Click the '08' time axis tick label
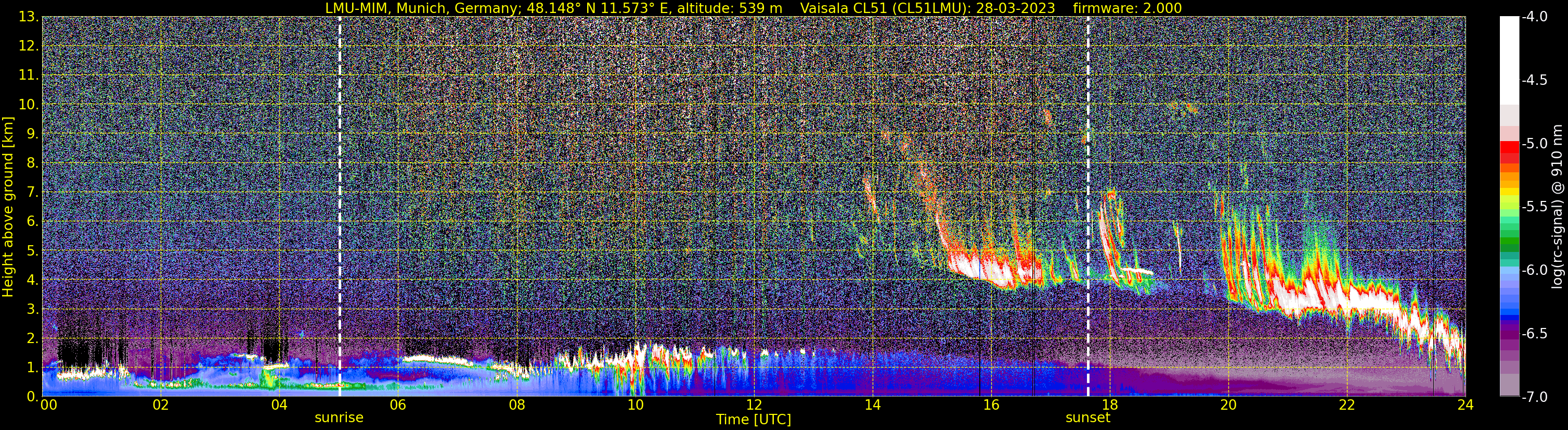 tap(516, 406)
